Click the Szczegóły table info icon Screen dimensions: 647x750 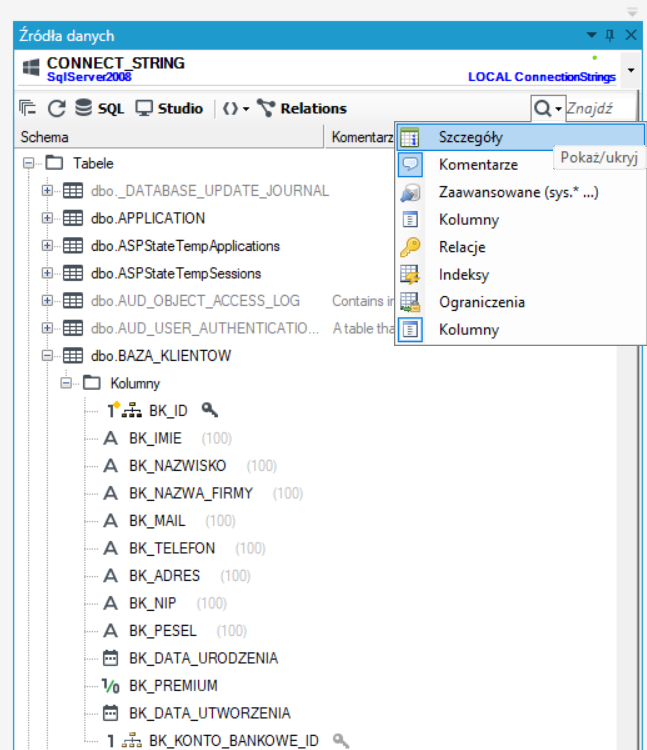click(410, 137)
